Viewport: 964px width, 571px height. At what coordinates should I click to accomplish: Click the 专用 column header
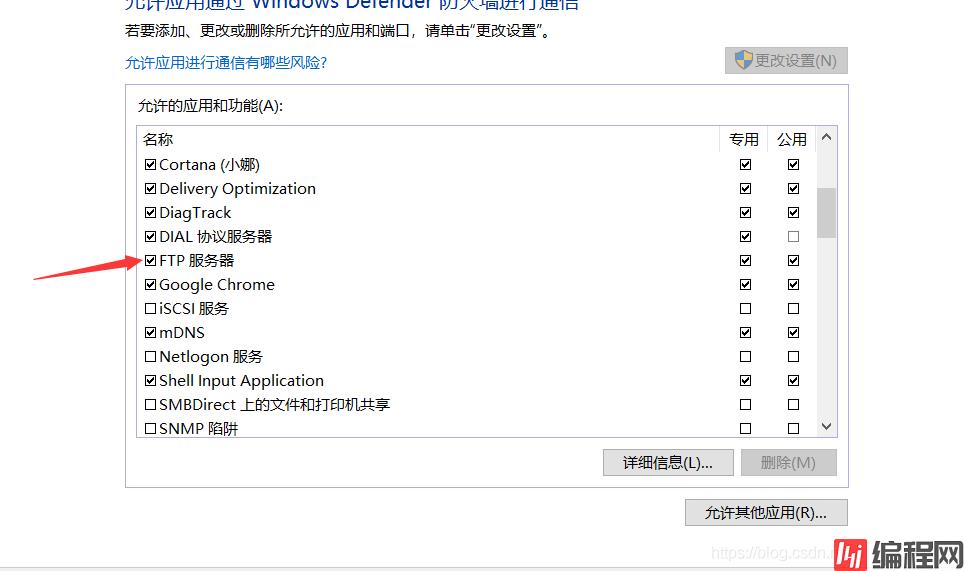744,140
